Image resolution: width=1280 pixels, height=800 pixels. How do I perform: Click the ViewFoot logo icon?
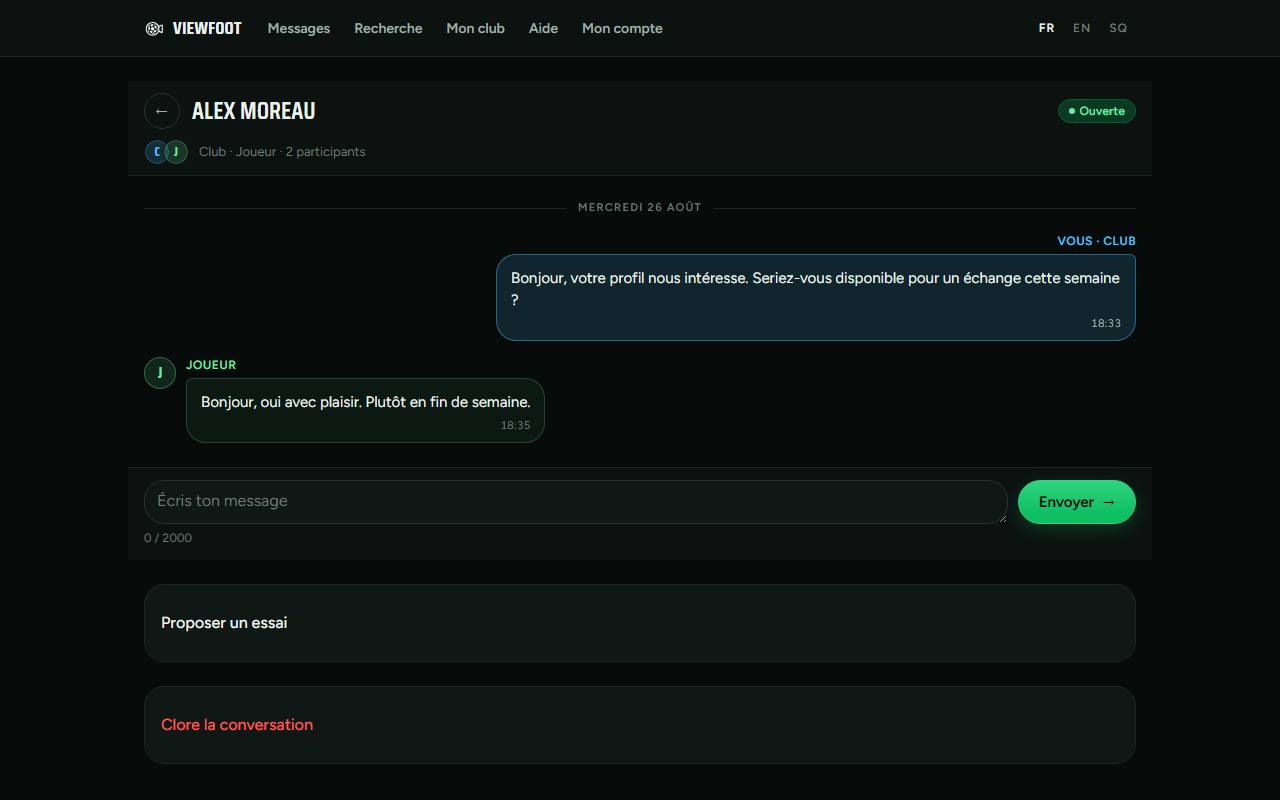154,28
